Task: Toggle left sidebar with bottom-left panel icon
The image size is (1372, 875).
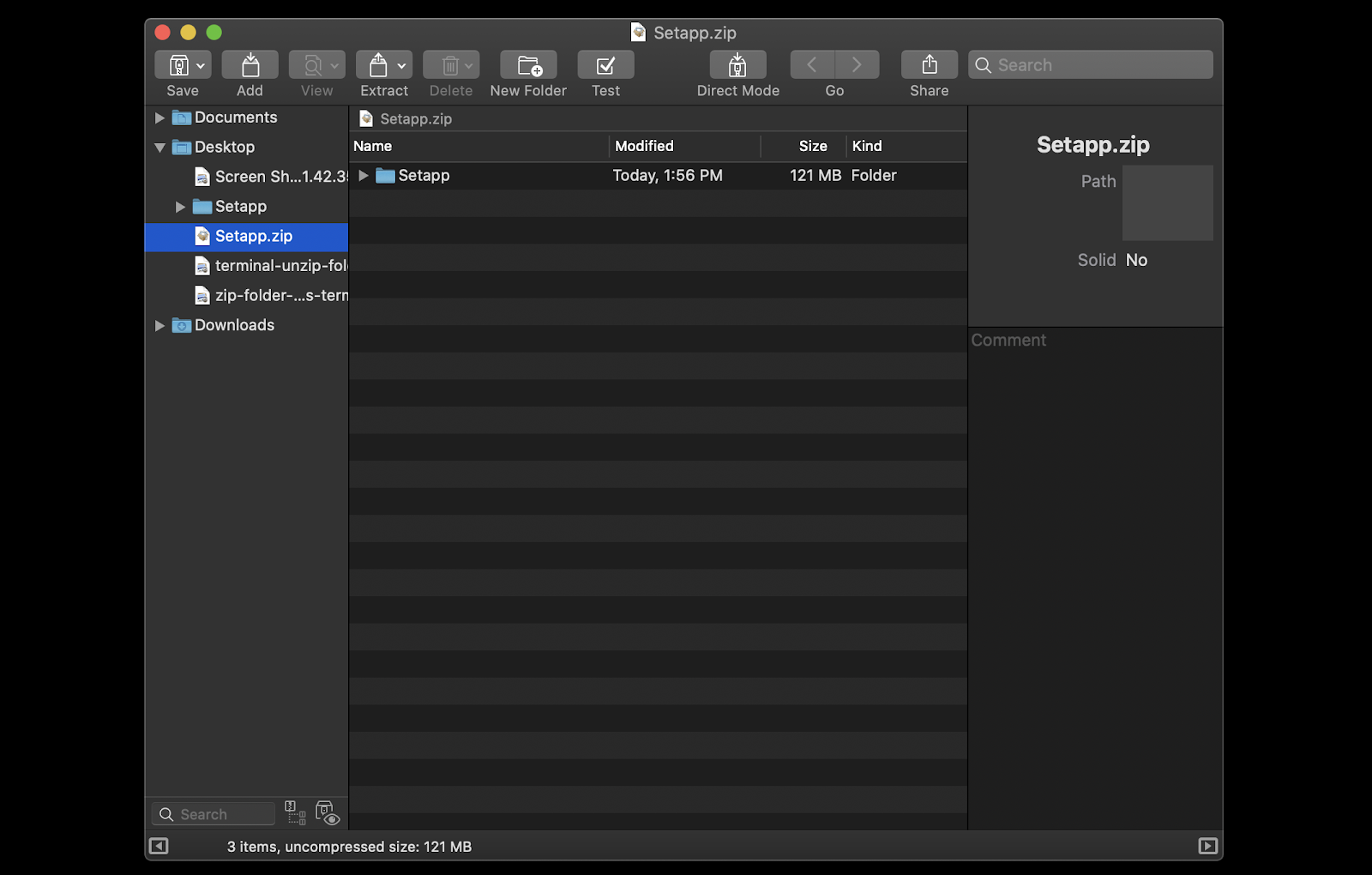Action: pos(159,847)
